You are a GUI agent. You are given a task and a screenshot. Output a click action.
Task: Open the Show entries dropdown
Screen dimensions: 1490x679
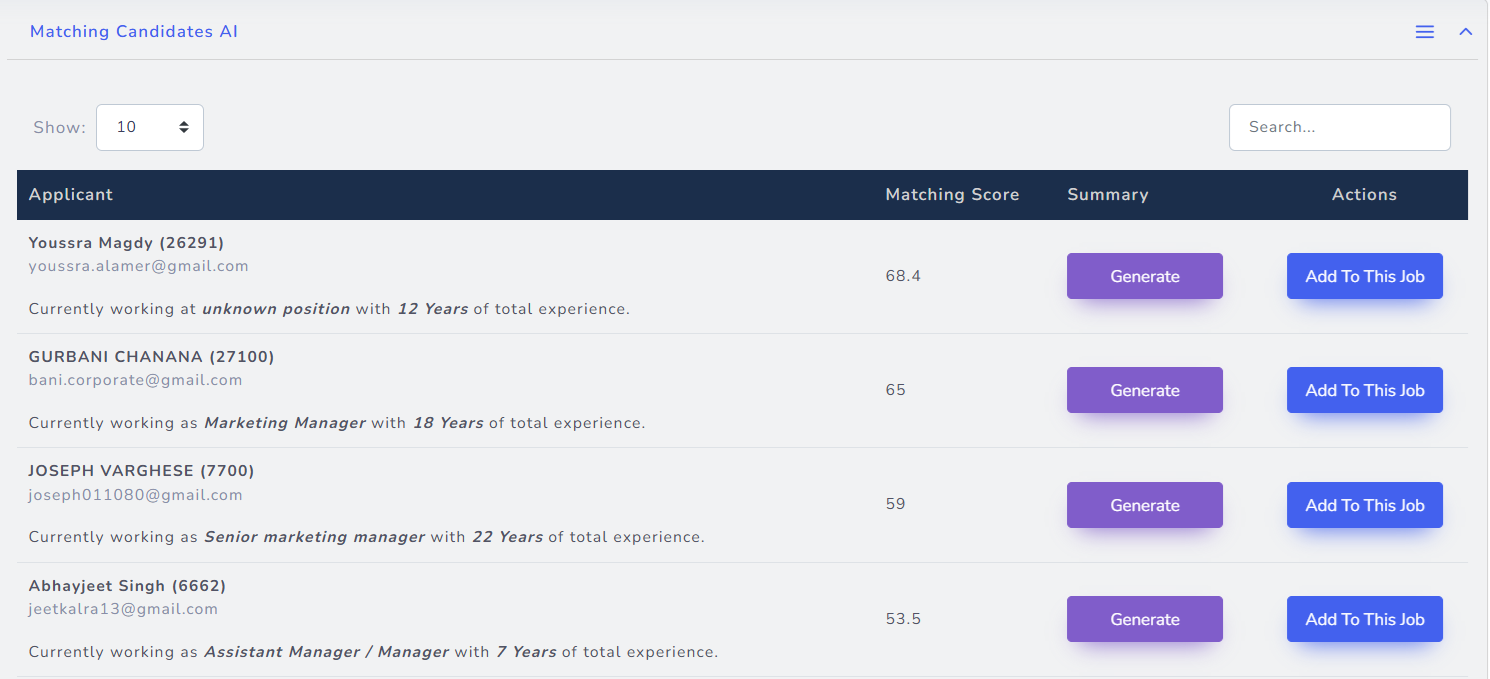(x=150, y=128)
